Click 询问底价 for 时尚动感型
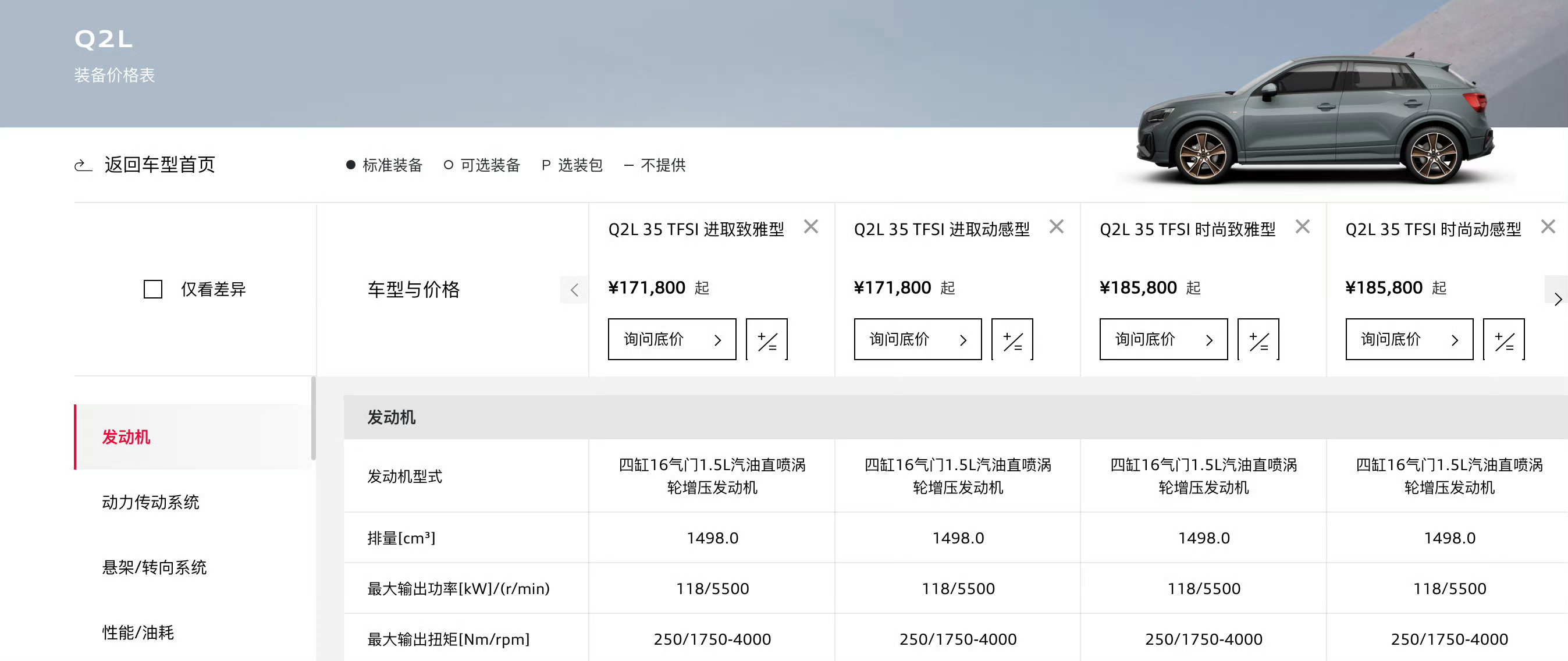 pyautogui.click(x=1409, y=339)
